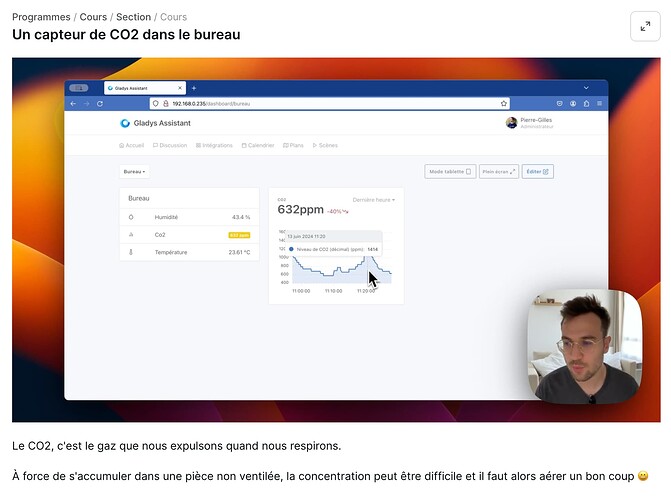Click the shield icon in address bar

point(156,104)
